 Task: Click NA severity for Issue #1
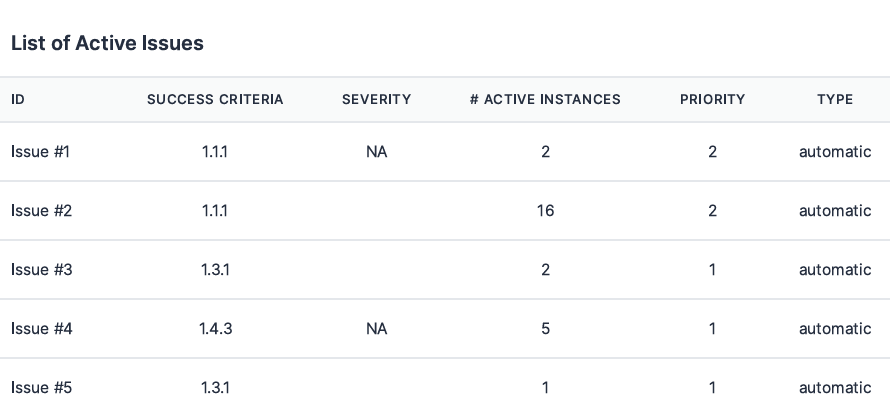coord(376,152)
